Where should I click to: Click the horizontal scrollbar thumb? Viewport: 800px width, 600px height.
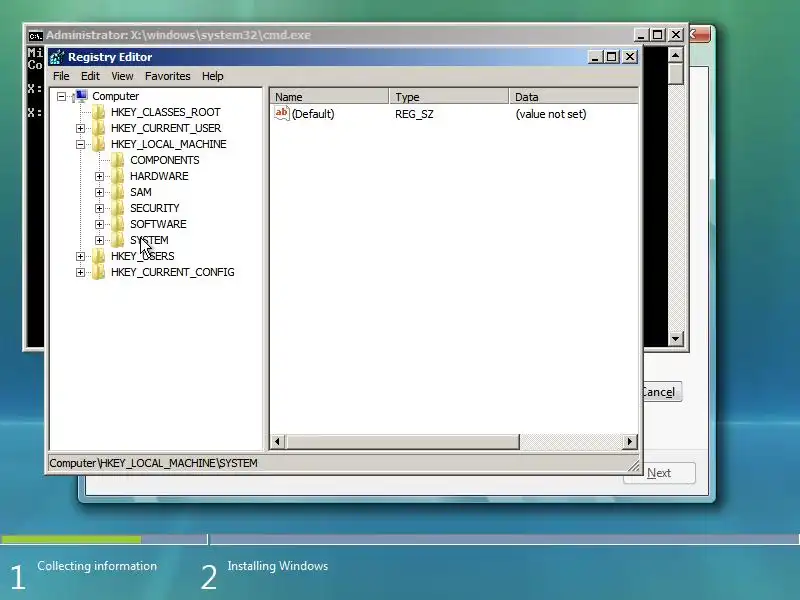click(x=402, y=441)
